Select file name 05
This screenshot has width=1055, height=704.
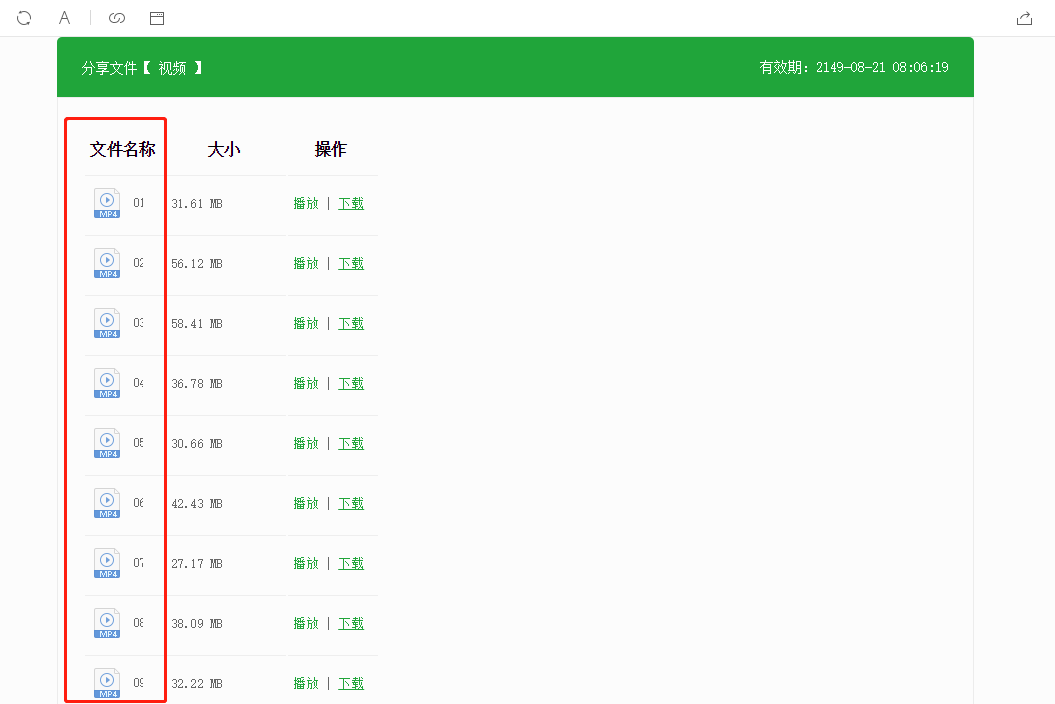pos(139,442)
